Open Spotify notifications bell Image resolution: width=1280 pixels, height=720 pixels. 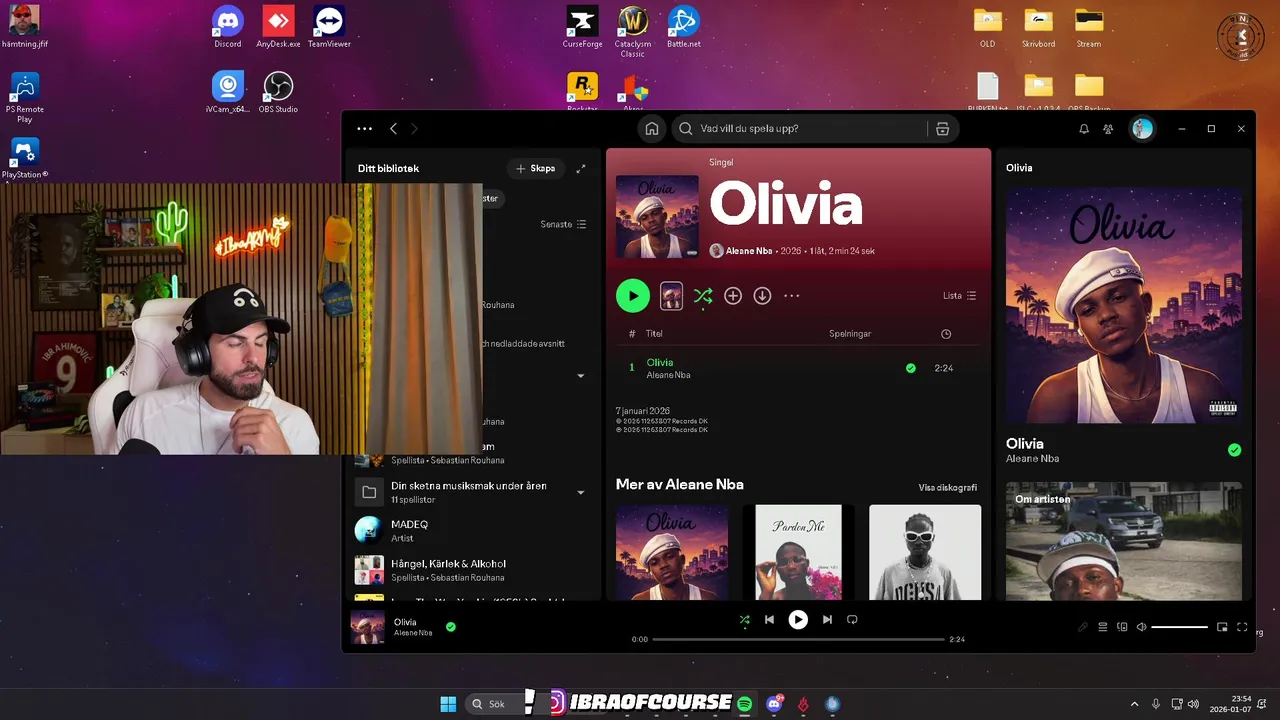[1084, 129]
